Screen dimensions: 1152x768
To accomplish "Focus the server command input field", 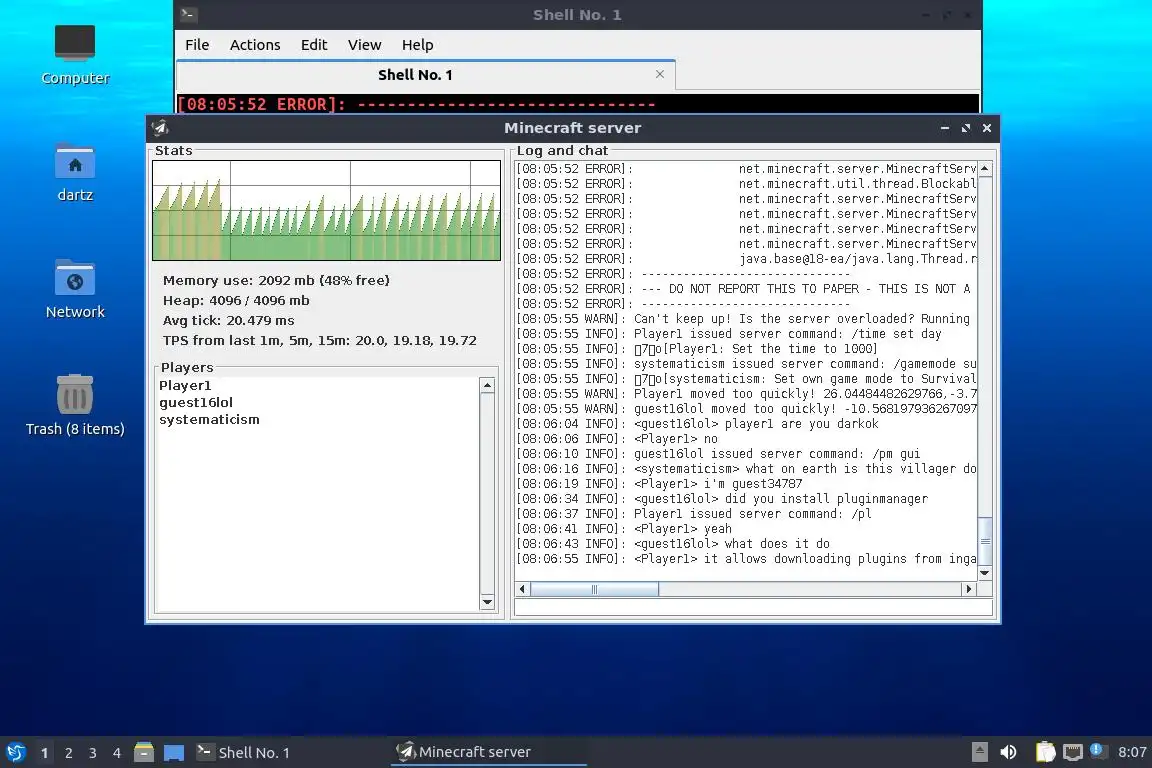I will pyautogui.click(x=753, y=607).
